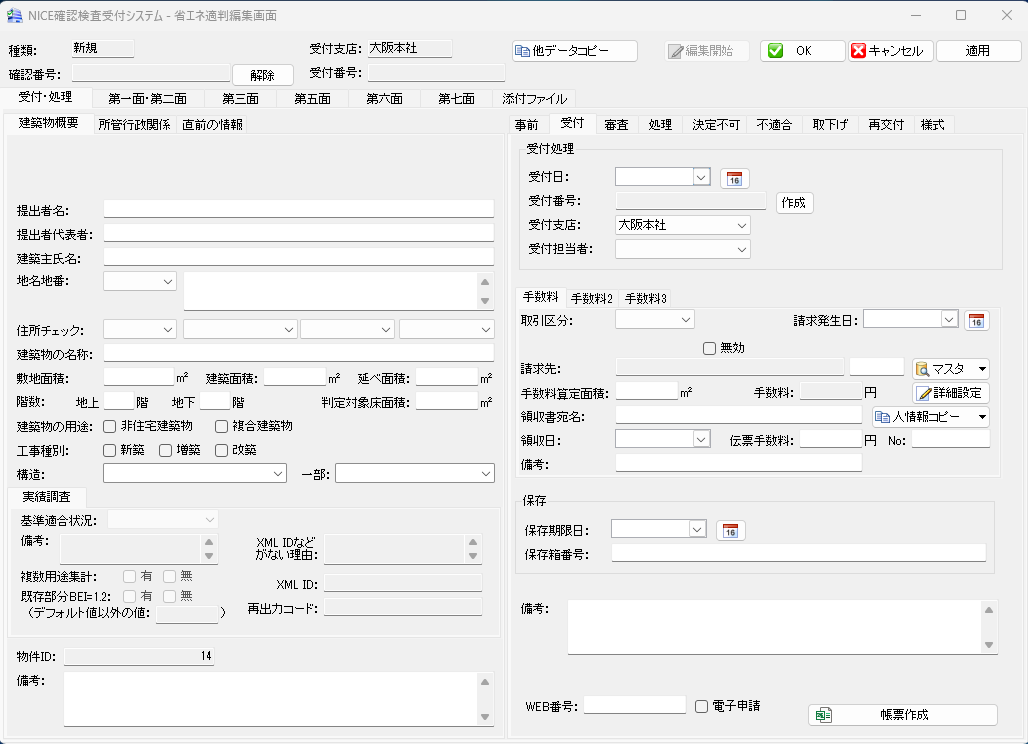Enable the 電子申請 checkbox
The height and width of the screenshot is (744, 1028).
702,706
